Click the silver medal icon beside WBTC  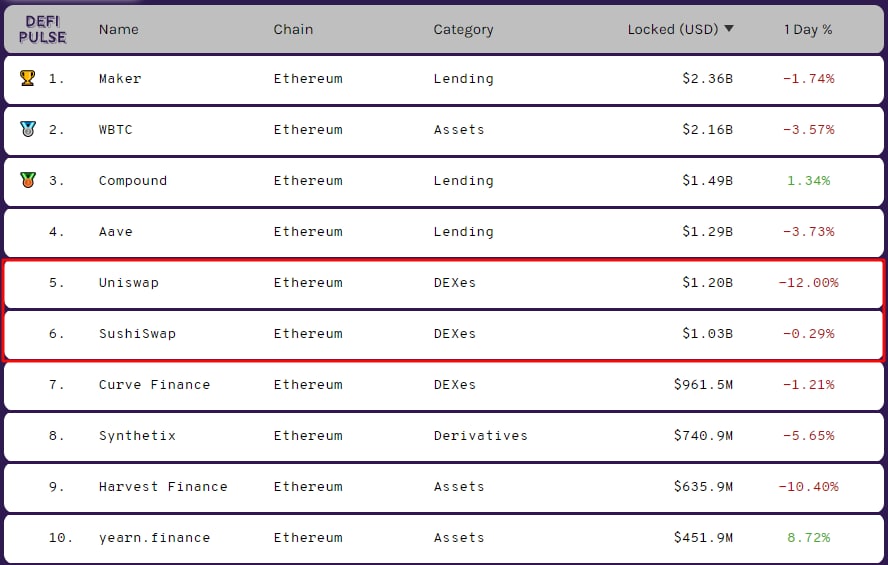(x=27, y=129)
